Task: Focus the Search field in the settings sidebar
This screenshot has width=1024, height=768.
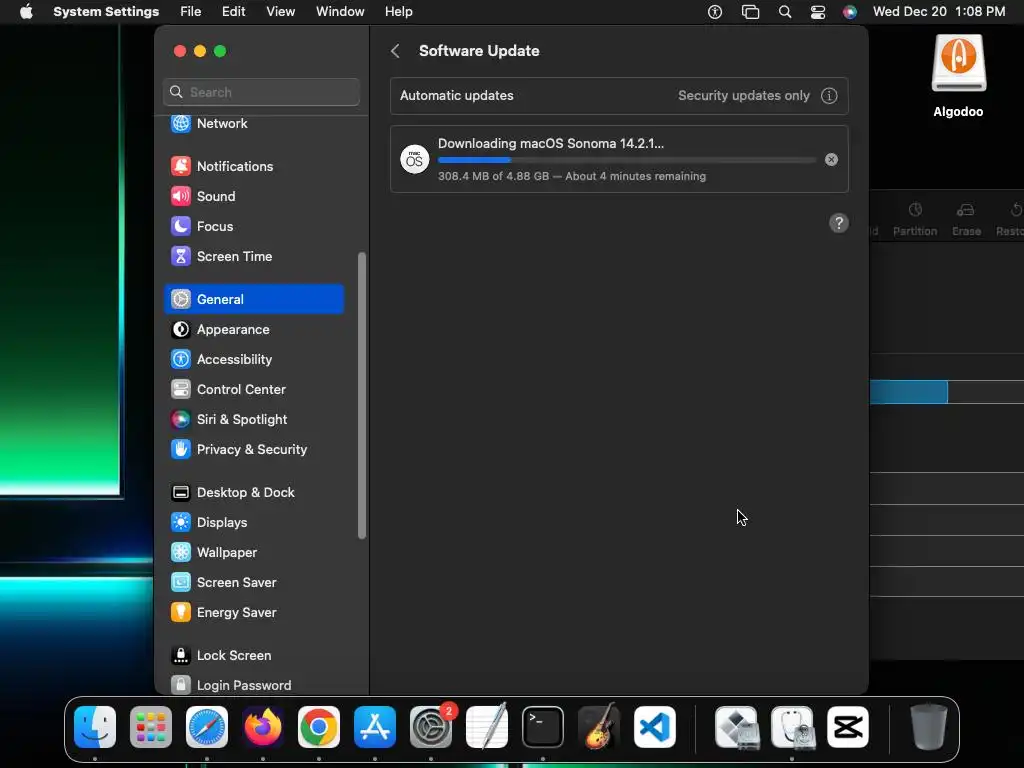Action: [261, 92]
